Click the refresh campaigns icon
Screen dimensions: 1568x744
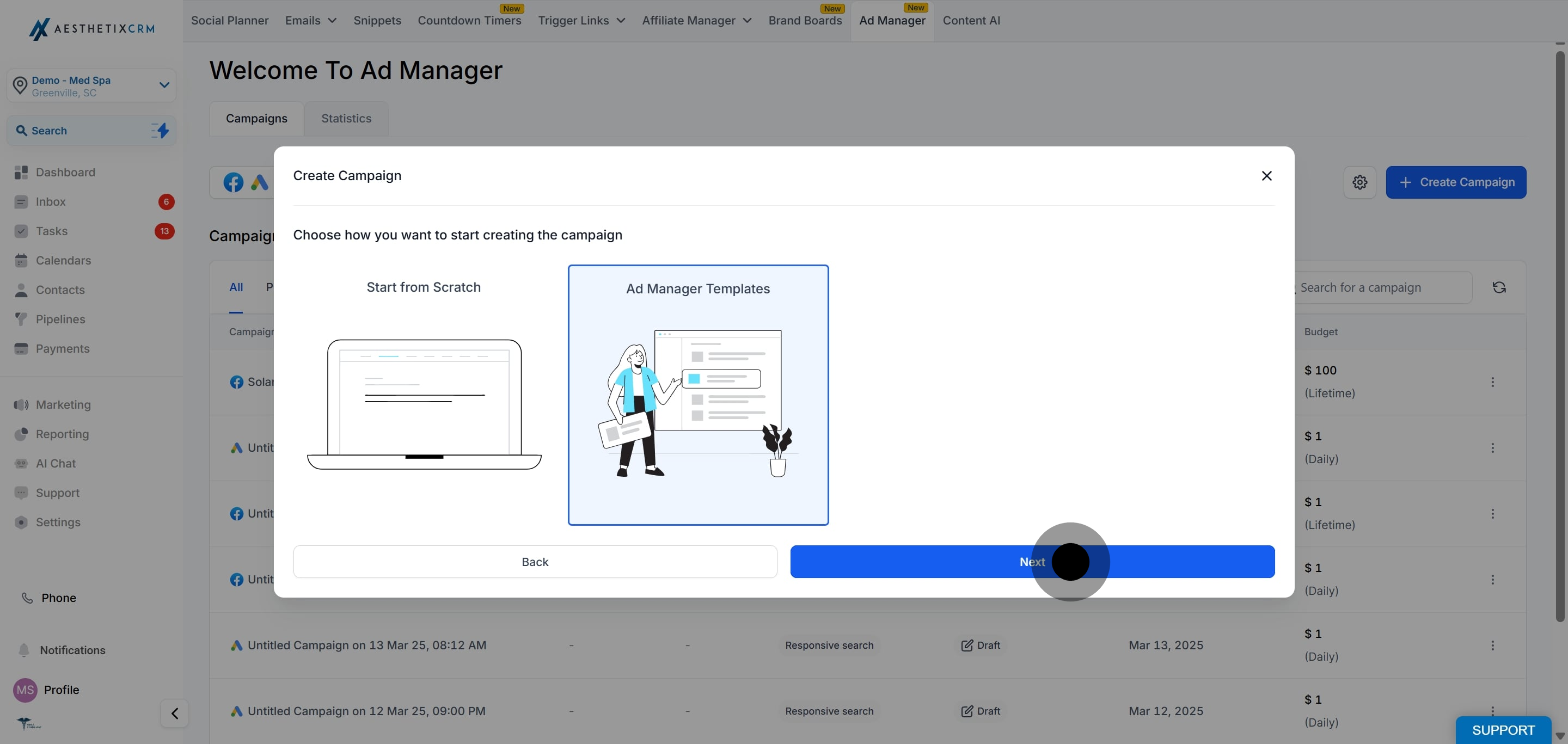(1499, 287)
